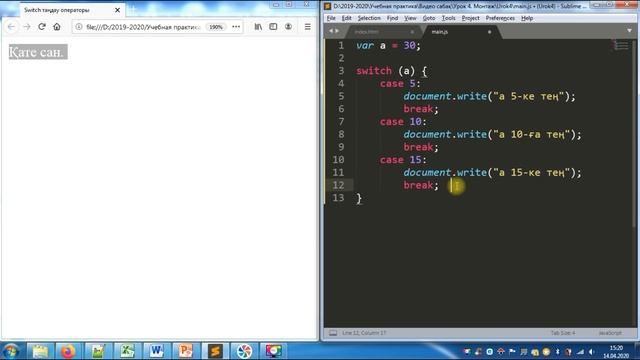Image resolution: width=640 pixels, height=360 pixels.
Task: Open tab list dropdown arrow in Sublime
Action: pos(629,31)
